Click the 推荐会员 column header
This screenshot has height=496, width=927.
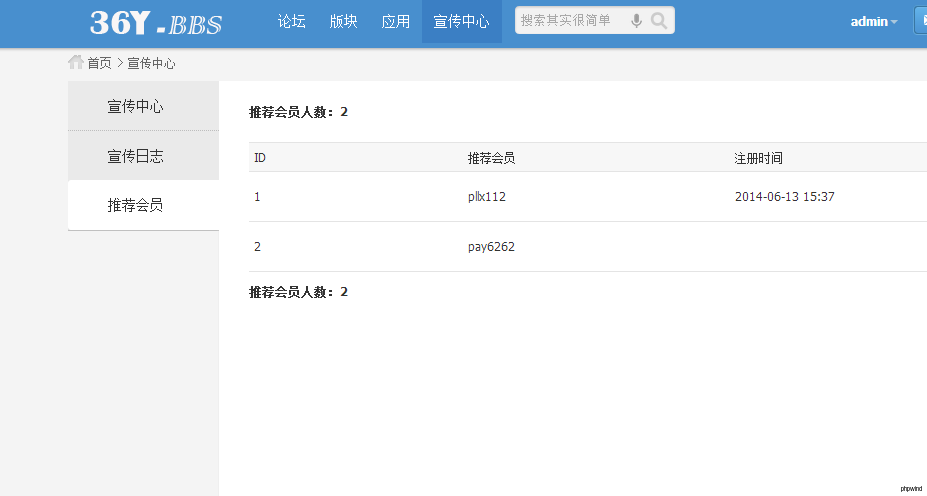(x=491, y=158)
